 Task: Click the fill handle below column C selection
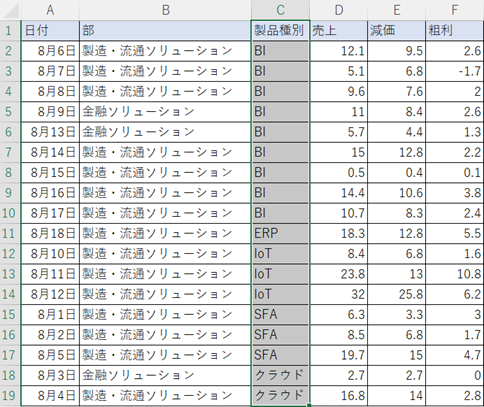click(310, 405)
